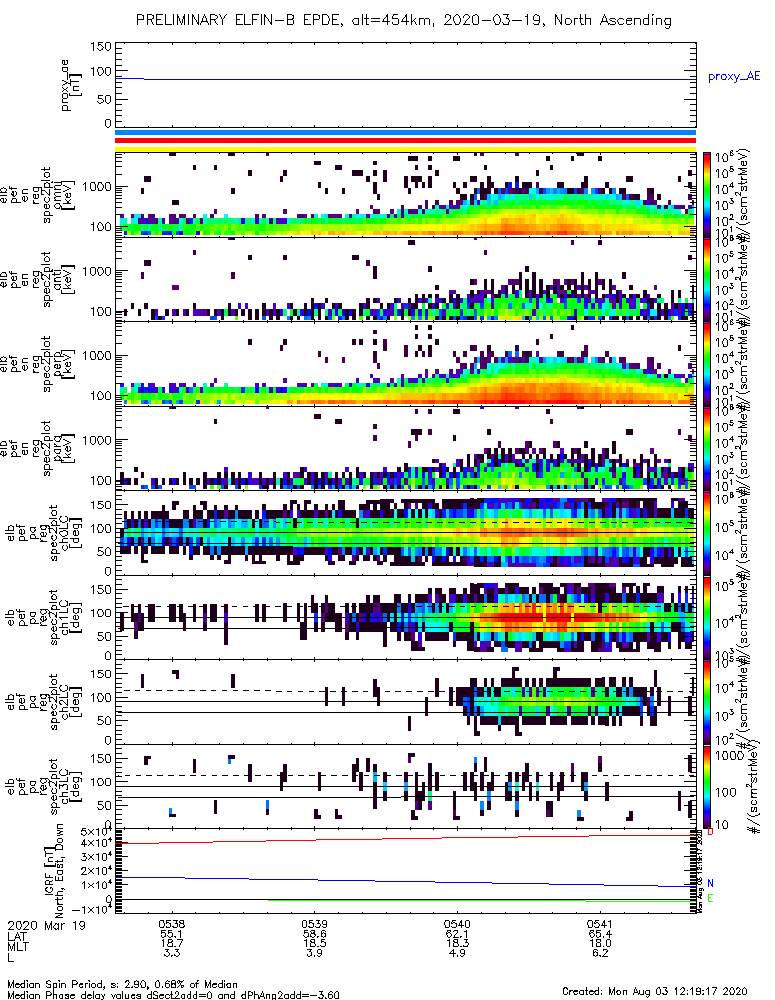Click the ch3LC pitch-angle spectrogram panel

coord(405,786)
